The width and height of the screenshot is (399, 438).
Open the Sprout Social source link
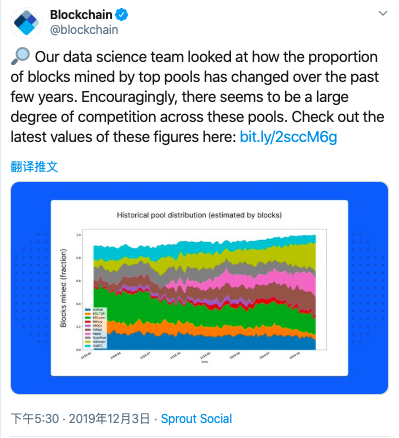pos(196,419)
